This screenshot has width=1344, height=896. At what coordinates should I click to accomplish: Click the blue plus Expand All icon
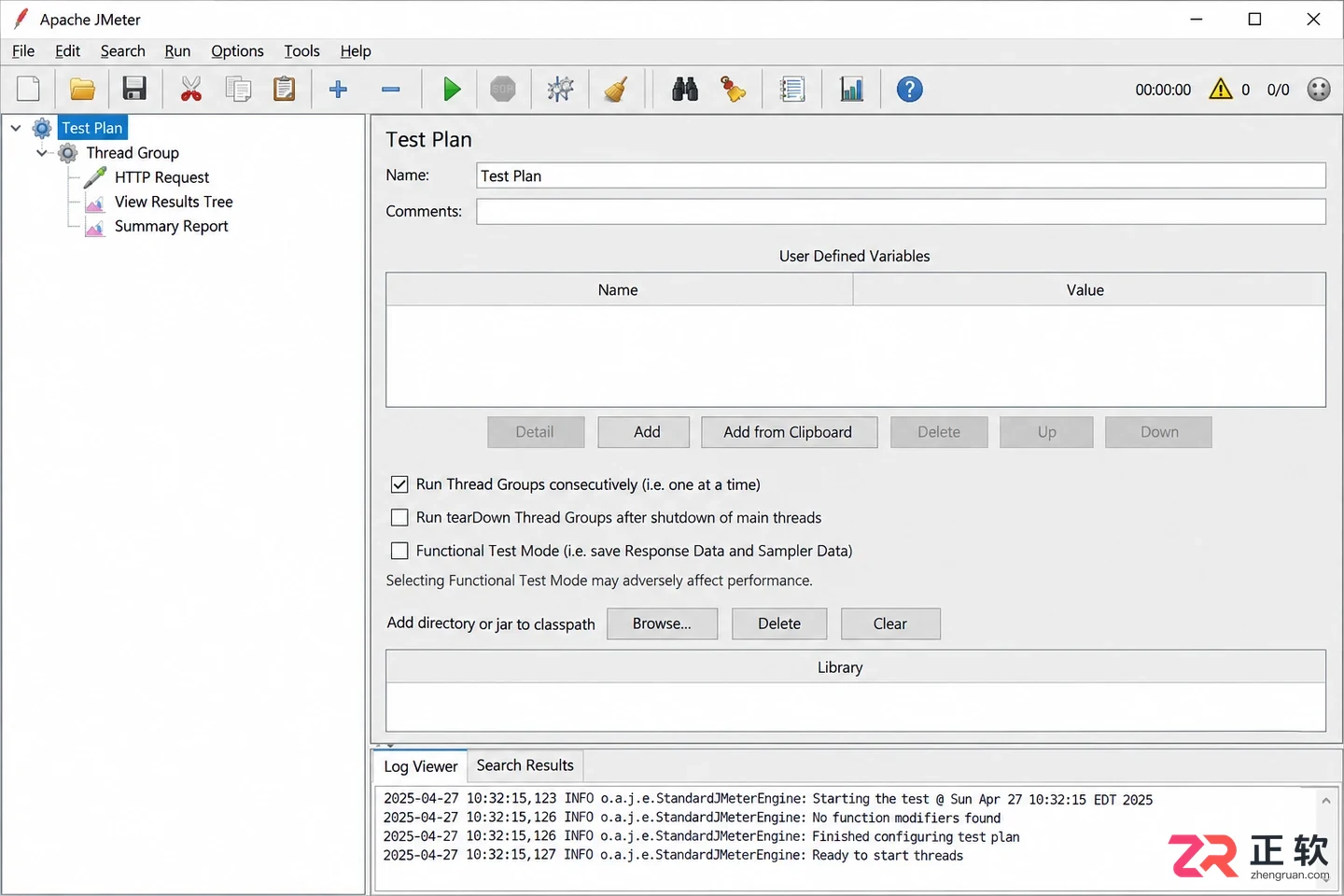(x=338, y=90)
